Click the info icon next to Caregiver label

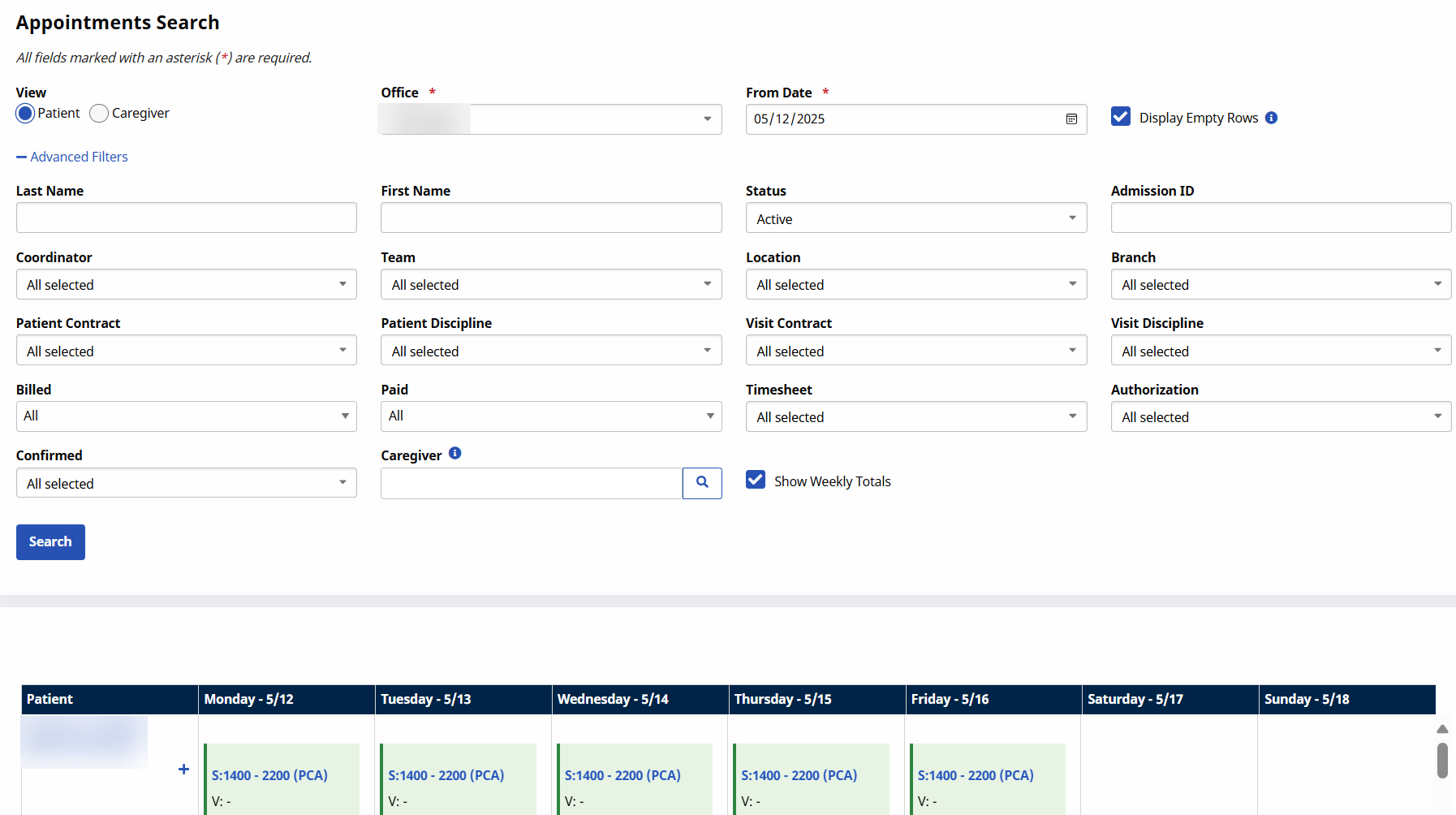454,454
